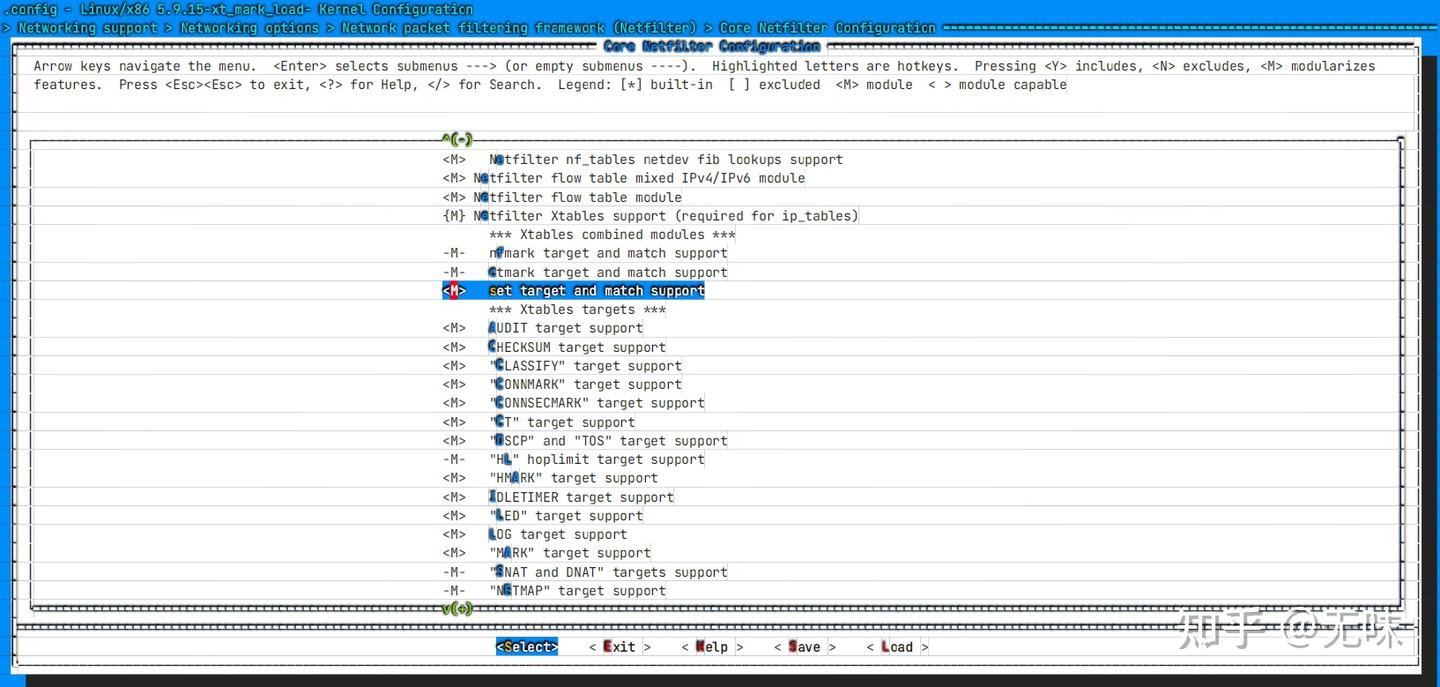
Task: Toggle <M> for "CLASSIFY" target support
Action: [x=454, y=366]
